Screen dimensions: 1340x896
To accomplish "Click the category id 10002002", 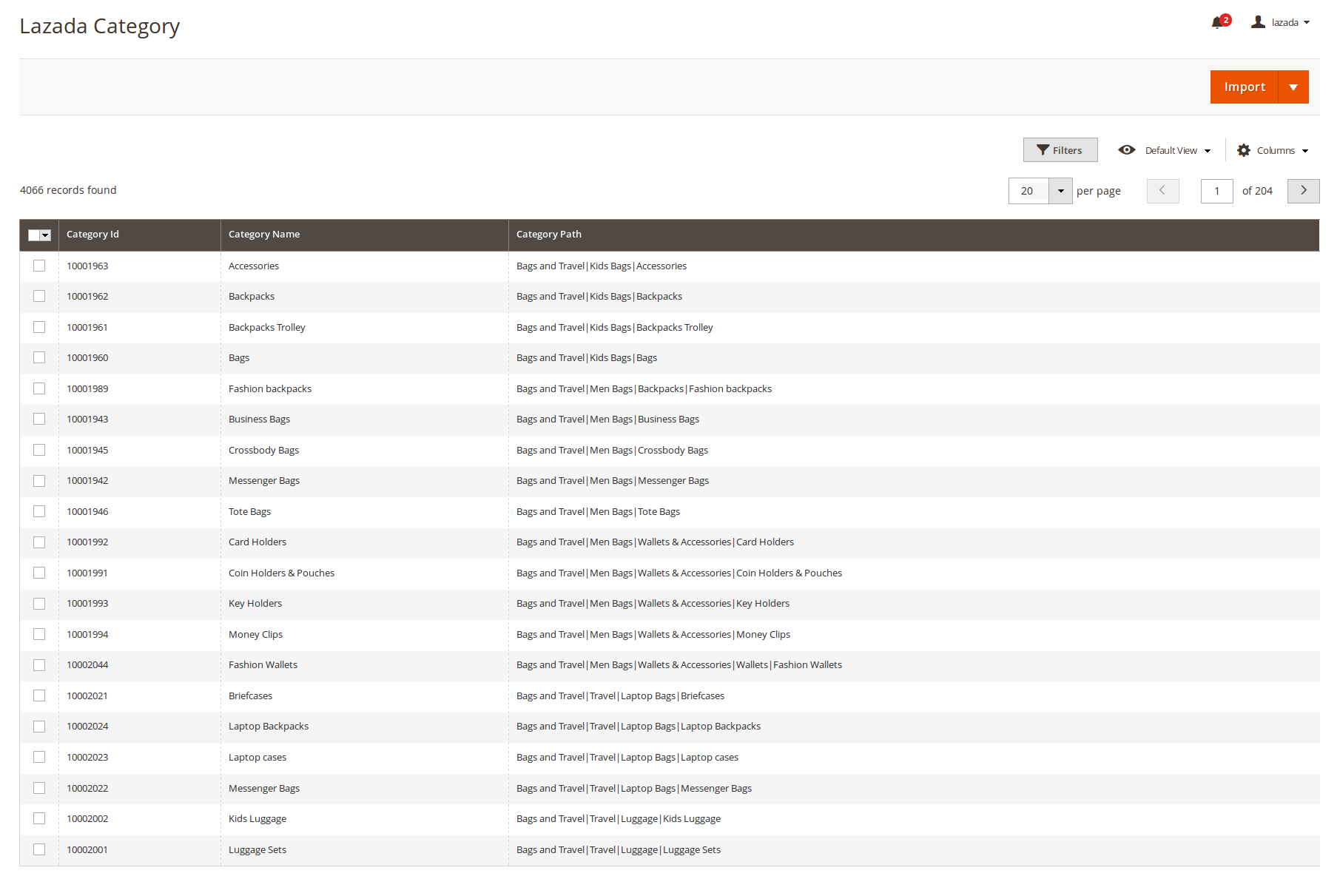I will tap(87, 819).
